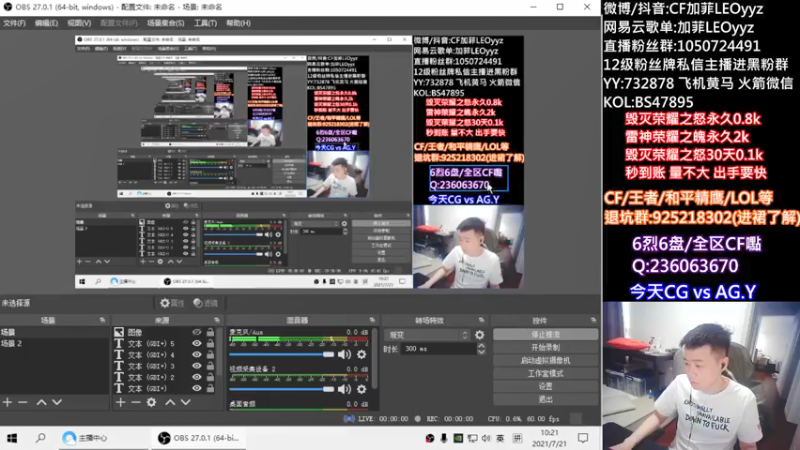Click the audio mixer panel scrollbar
This screenshot has width=800, height=450.
pos(376,360)
